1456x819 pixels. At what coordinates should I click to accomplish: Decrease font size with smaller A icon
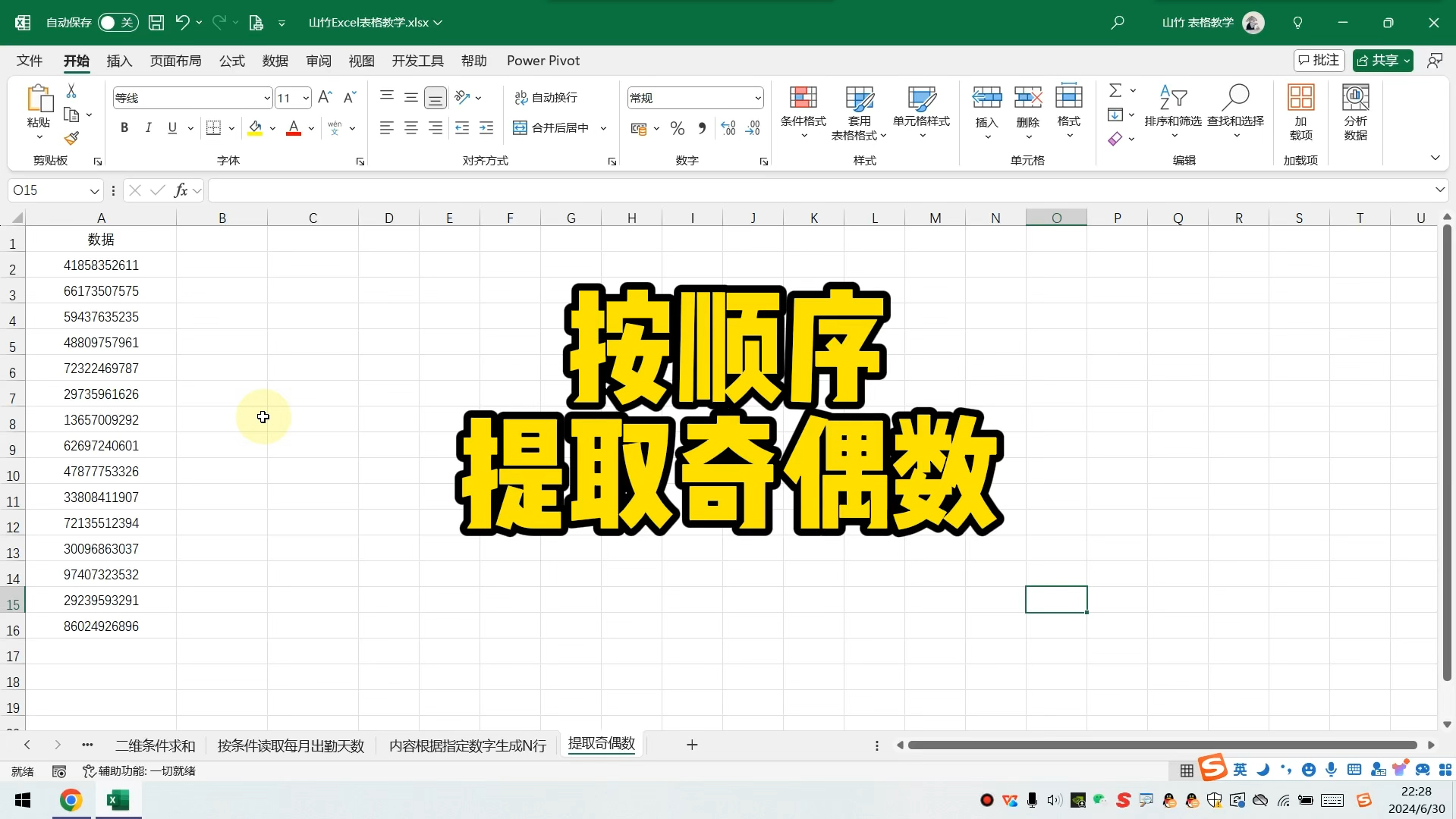pos(350,97)
